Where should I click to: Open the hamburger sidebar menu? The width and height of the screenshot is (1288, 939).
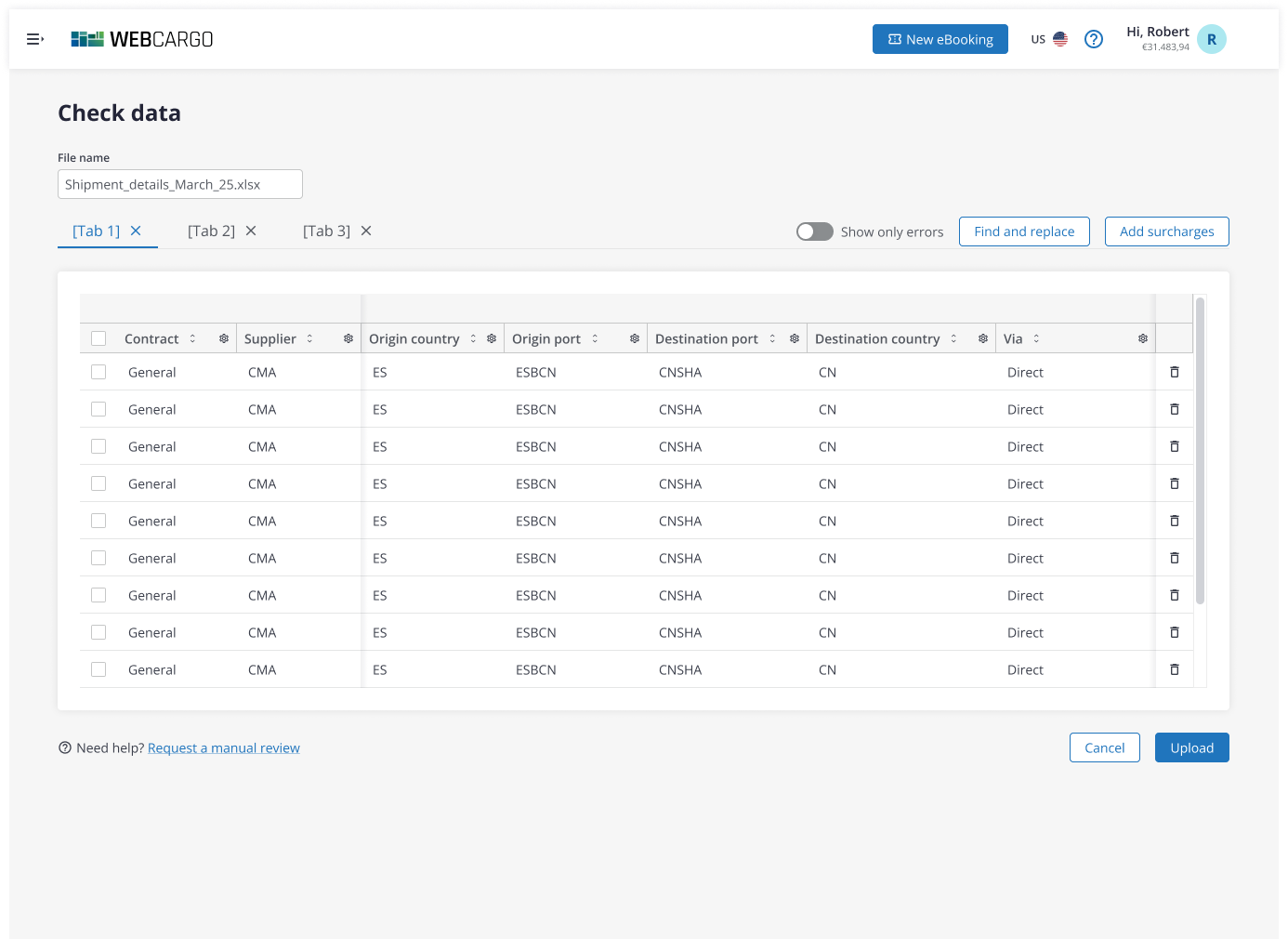(35, 39)
